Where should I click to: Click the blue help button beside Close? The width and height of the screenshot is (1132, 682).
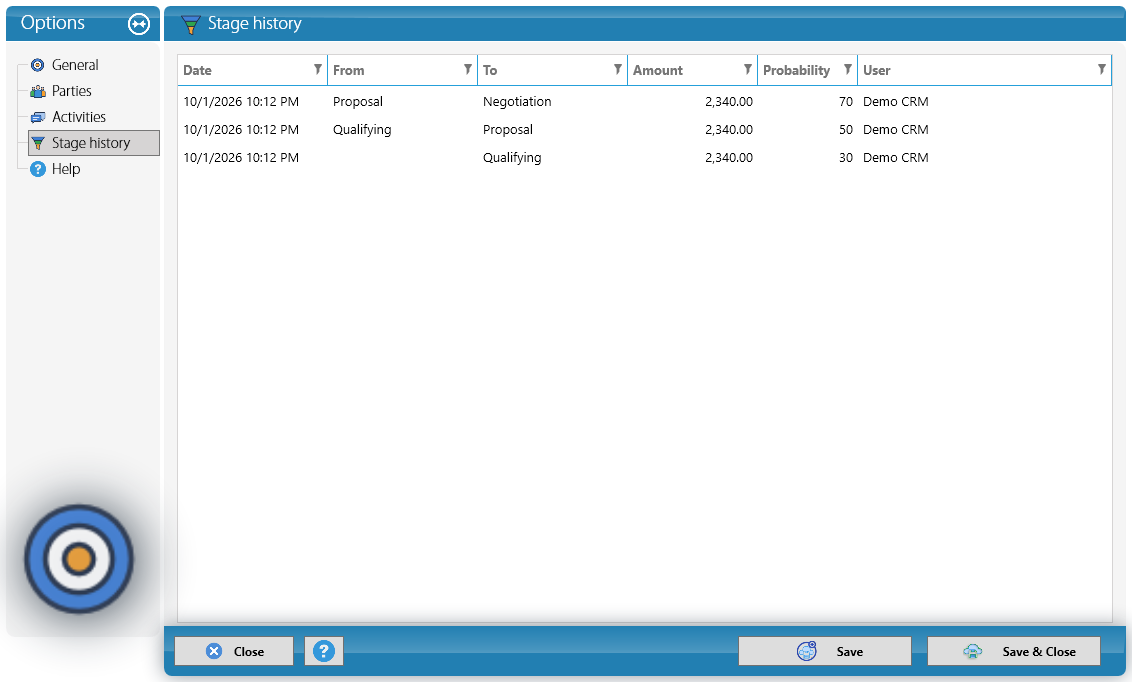[x=323, y=651]
